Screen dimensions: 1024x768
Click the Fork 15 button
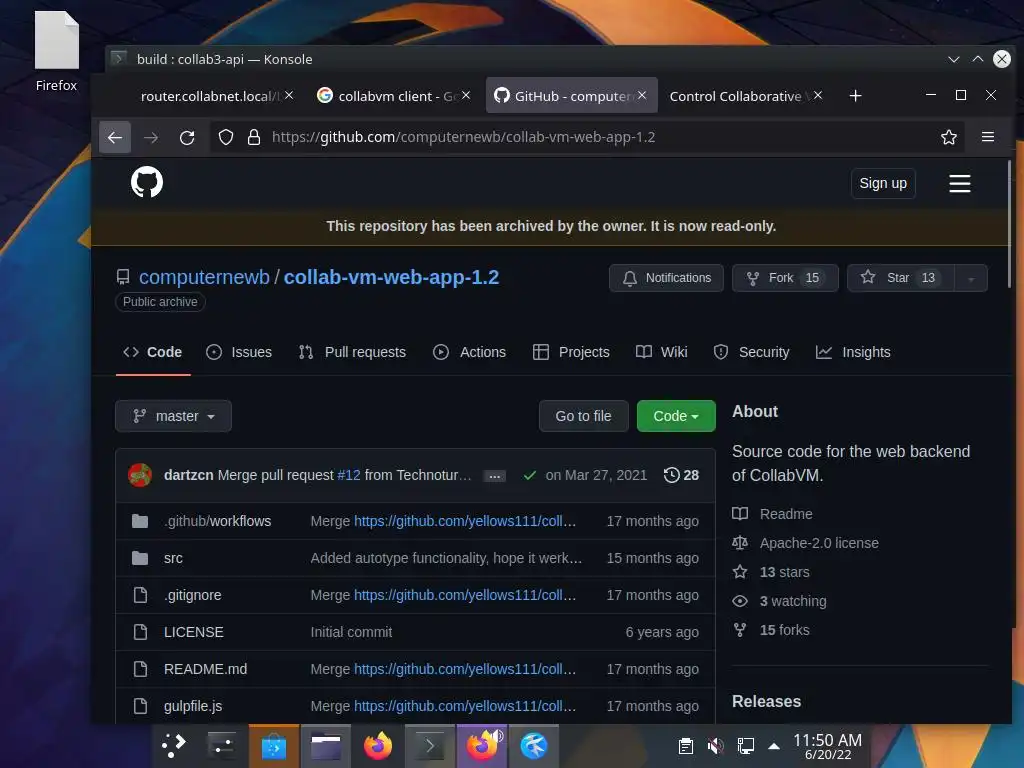(x=785, y=278)
